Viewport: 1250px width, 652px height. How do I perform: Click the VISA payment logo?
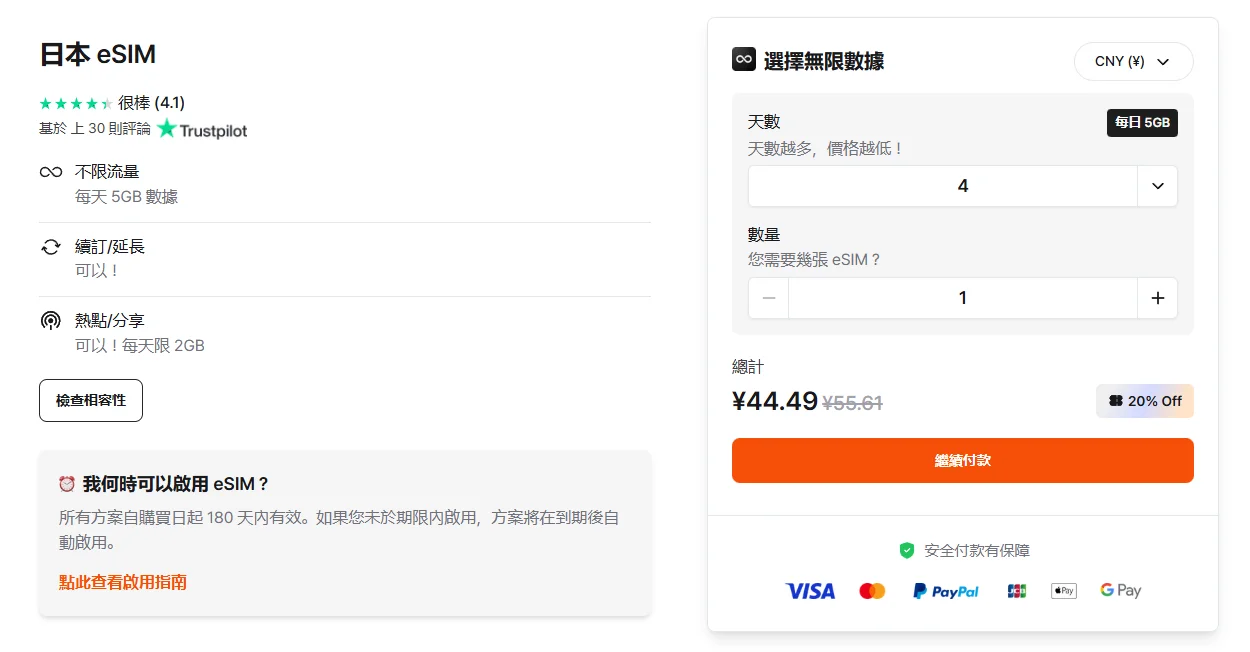(810, 591)
